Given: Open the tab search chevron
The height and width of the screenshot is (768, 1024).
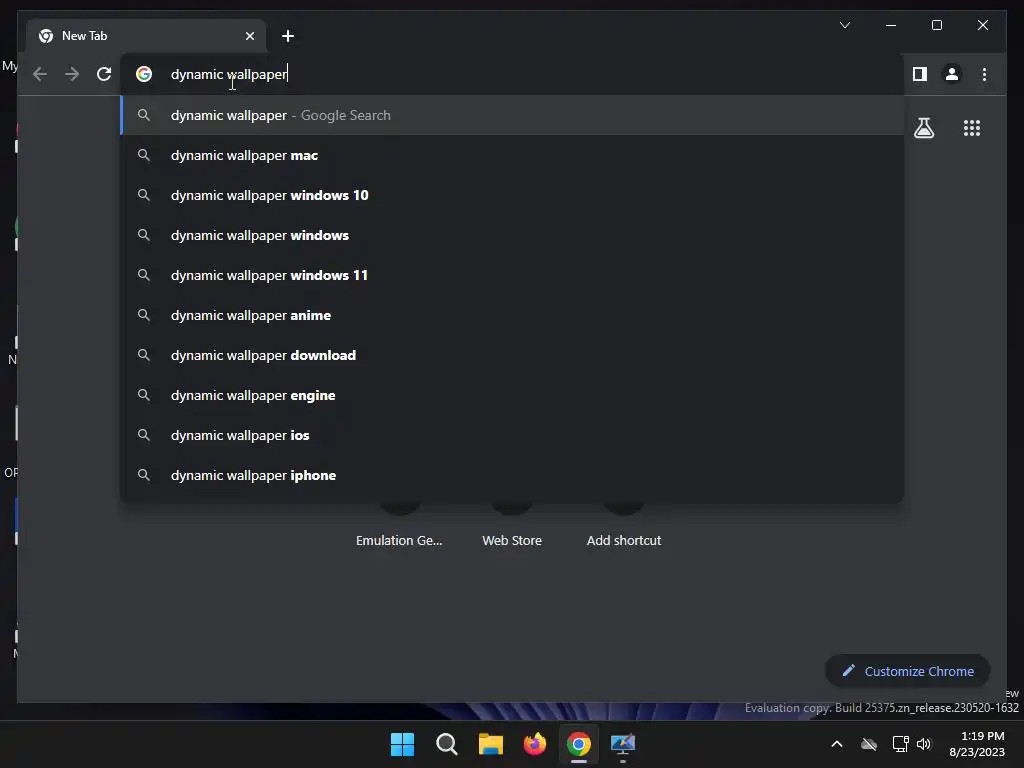Looking at the screenshot, I should click(844, 25).
